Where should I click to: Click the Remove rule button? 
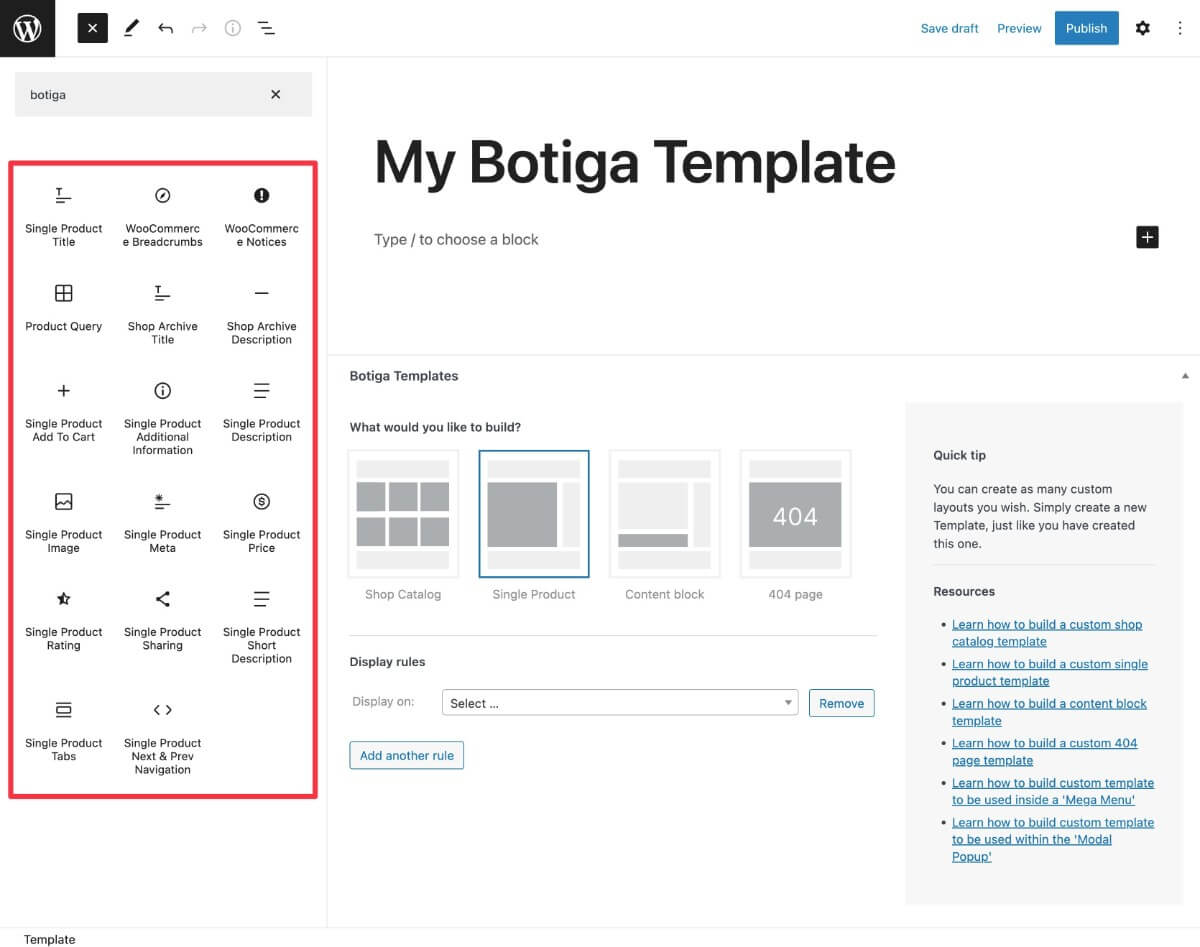(841, 703)
